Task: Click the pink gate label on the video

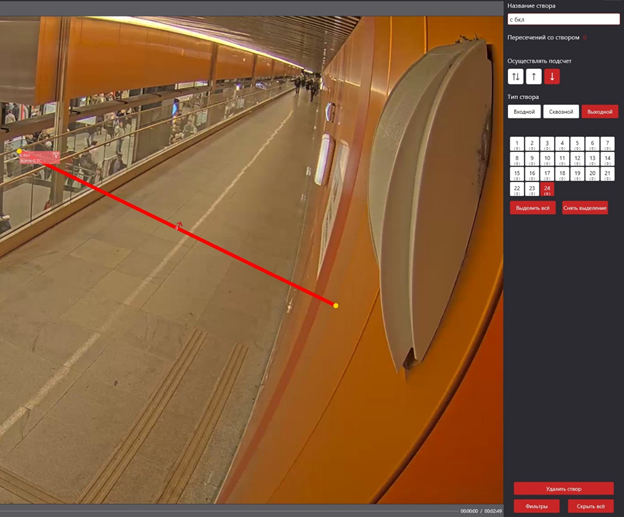Action: pyautogui.click(x=41, y=158)
